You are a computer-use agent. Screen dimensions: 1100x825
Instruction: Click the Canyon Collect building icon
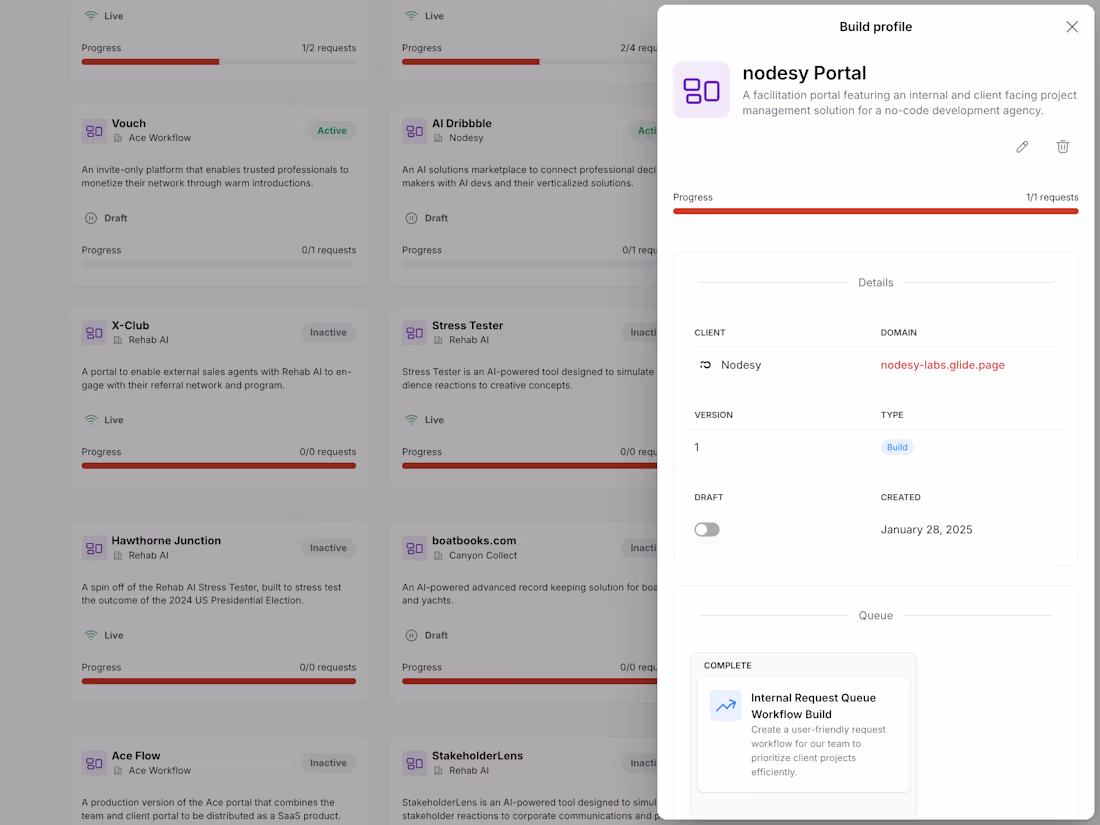(438, 556)
